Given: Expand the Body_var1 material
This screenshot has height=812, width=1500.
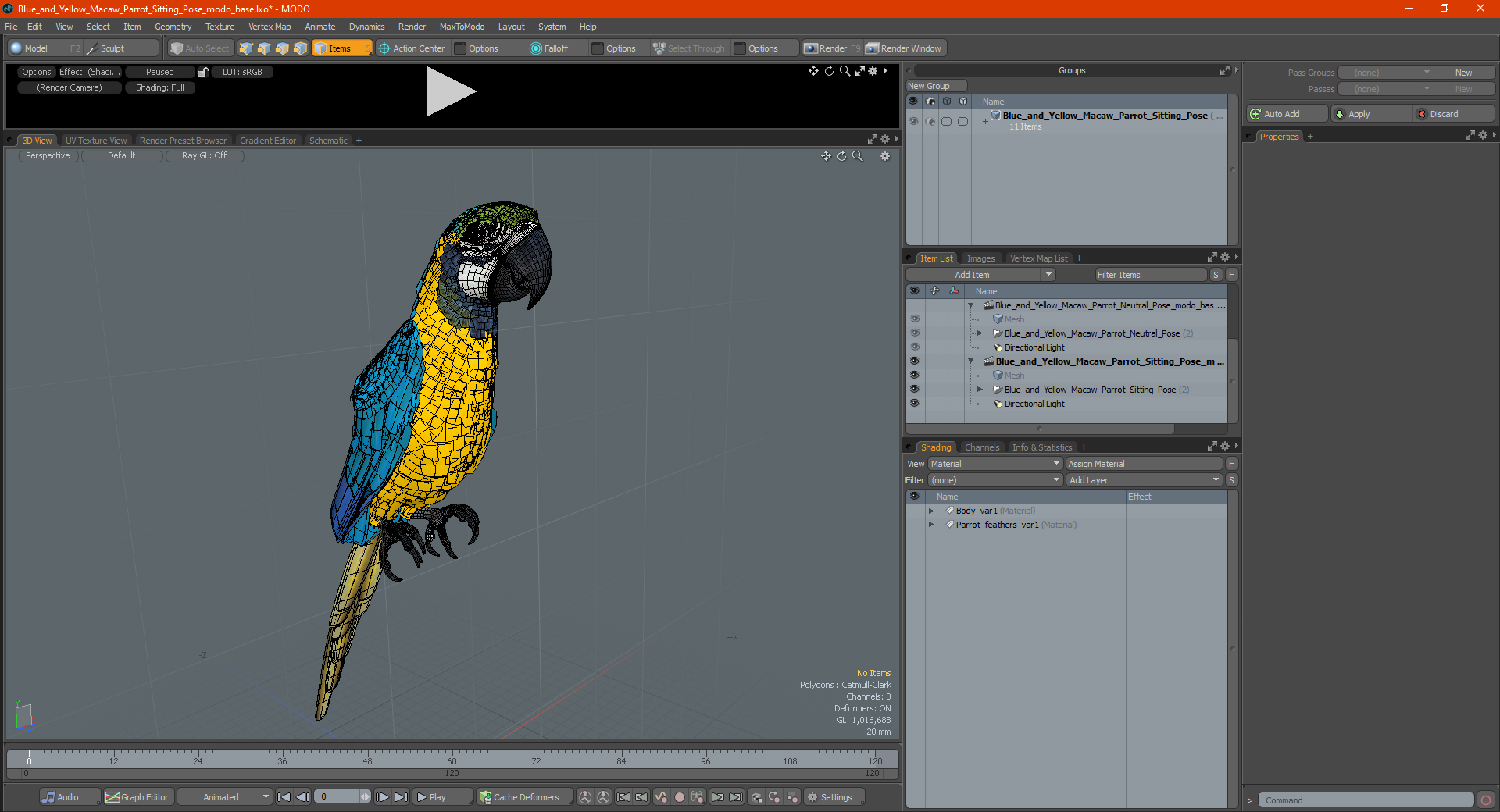Looking at the screenshot, I should pyautogui.click(x=931, y=511).
